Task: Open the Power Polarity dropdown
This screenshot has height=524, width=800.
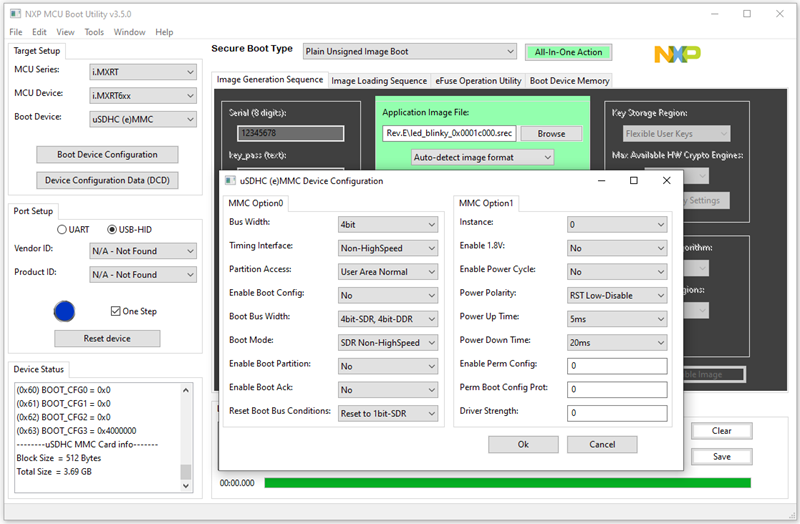Action: coord(617,295)
